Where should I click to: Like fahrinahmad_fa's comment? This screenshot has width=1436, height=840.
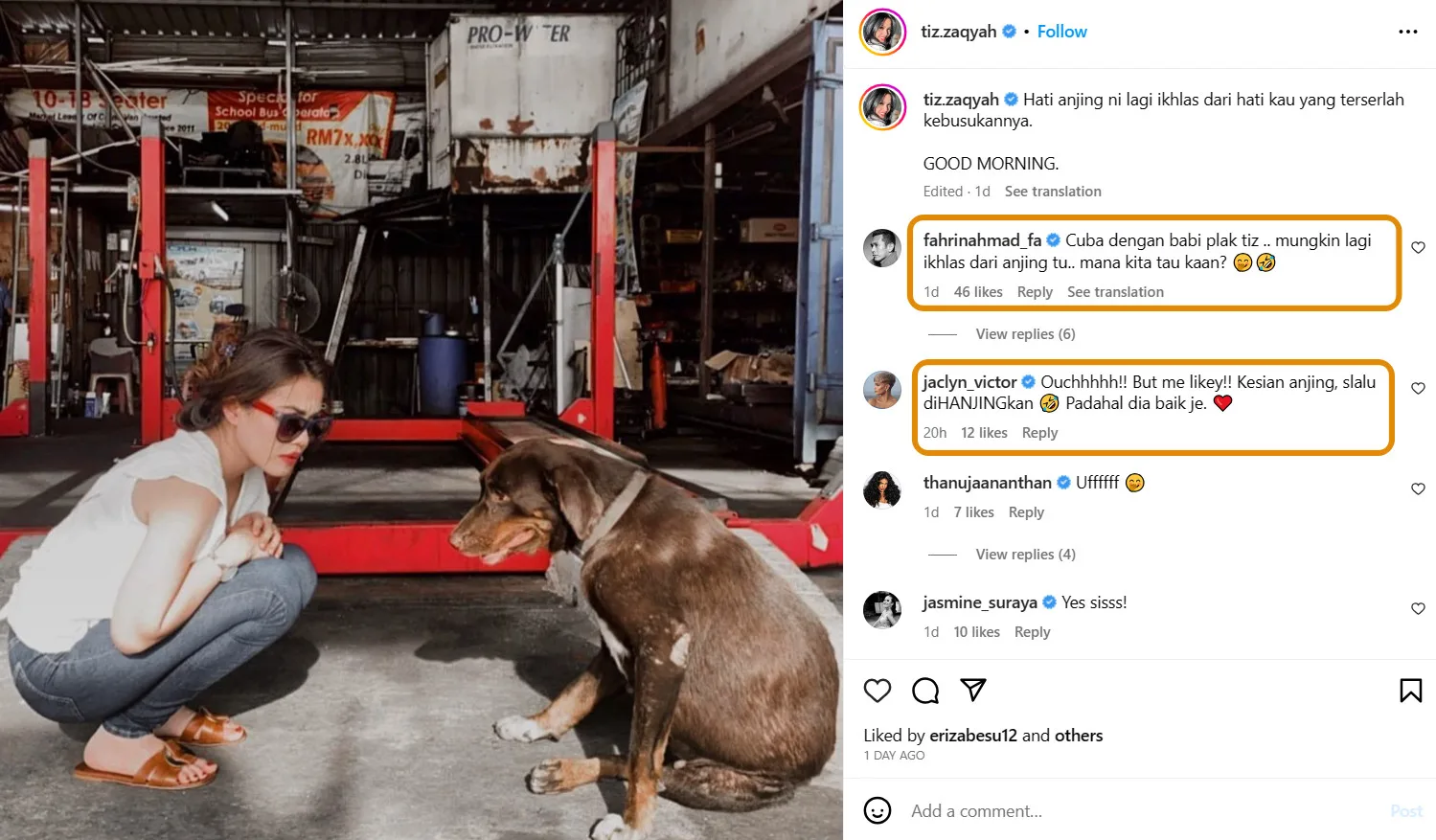pos(1418,247)
